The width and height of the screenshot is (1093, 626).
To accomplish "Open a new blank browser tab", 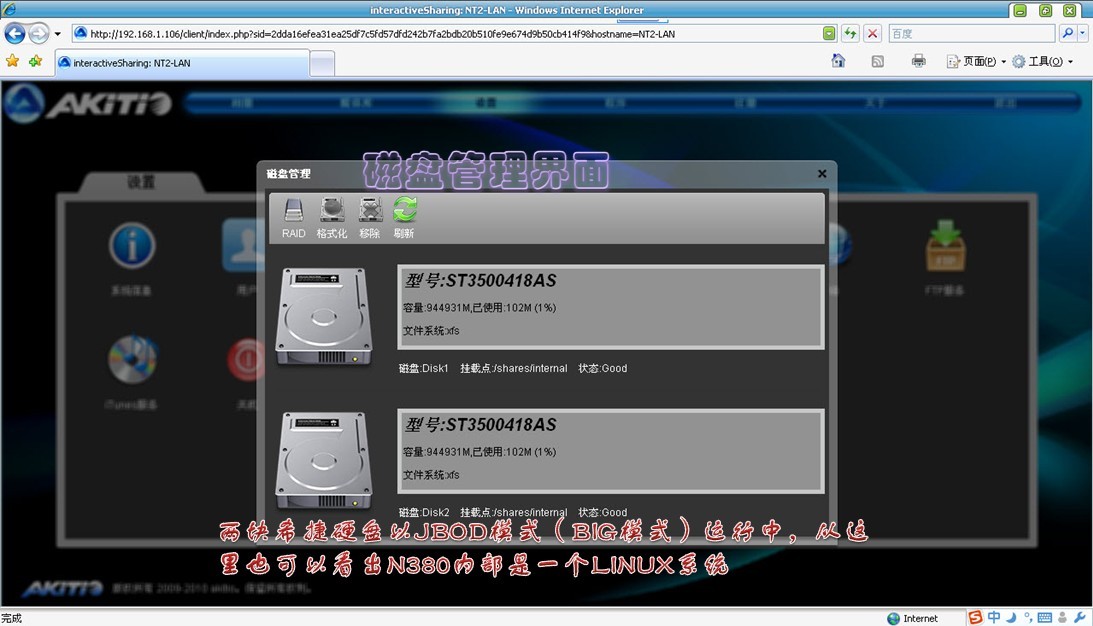I will pyautogui.click(x=322, y=64).
